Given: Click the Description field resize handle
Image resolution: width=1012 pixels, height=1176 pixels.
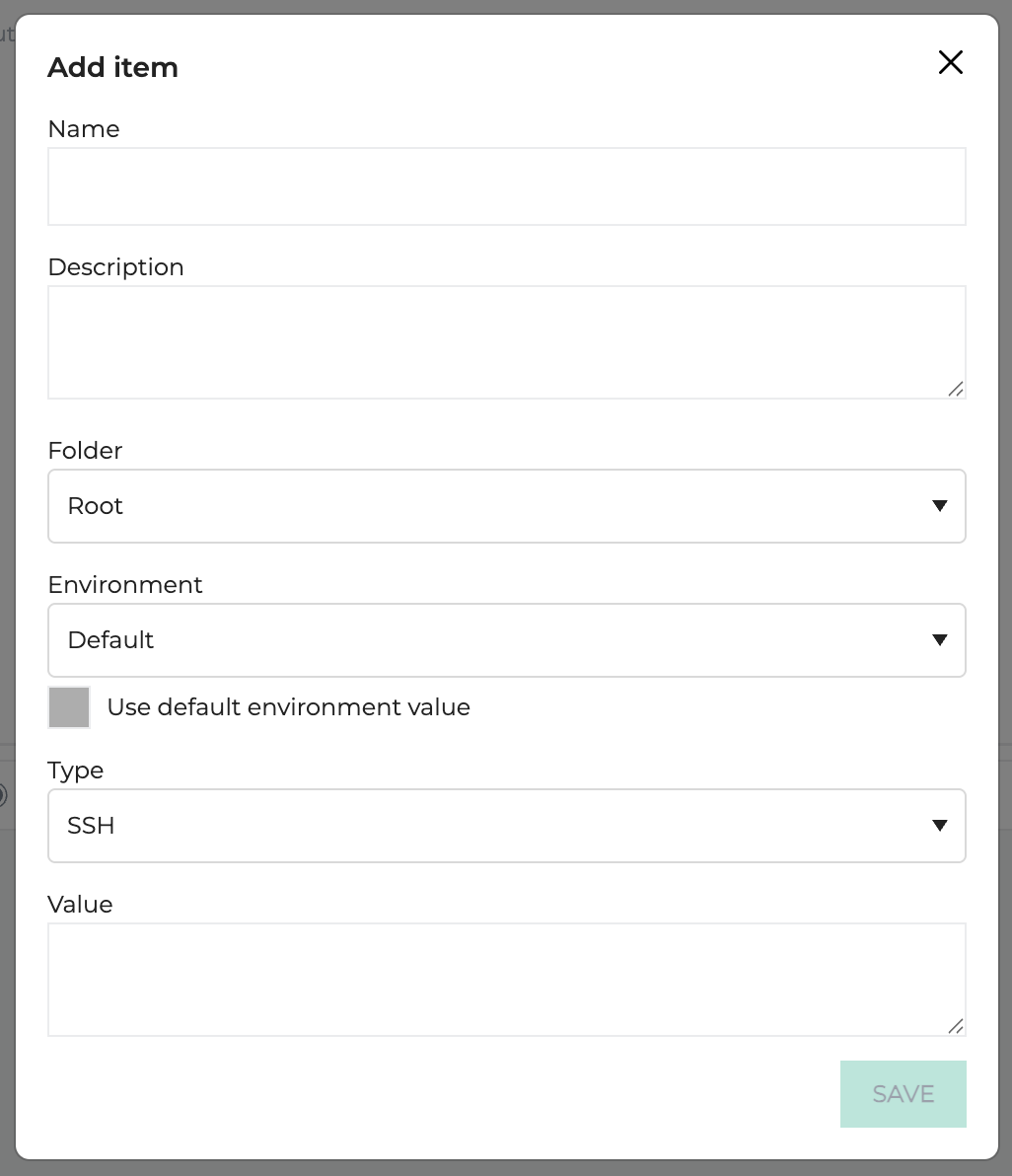Looking at the screenshot, I should pos(956,390).
